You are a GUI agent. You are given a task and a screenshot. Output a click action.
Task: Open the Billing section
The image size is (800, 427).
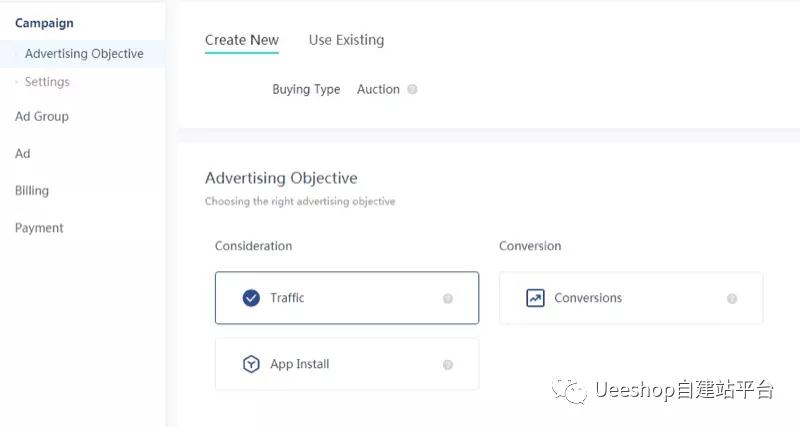[32, 190]
